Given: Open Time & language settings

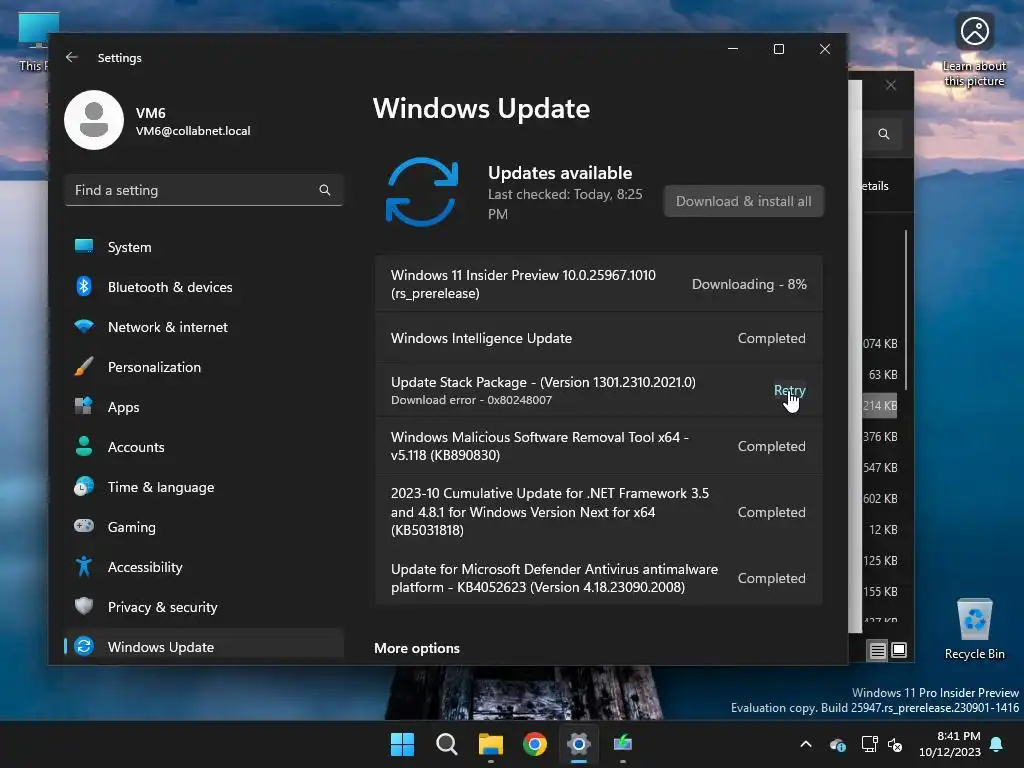Looking at the screenshot, I should (204, 487).
